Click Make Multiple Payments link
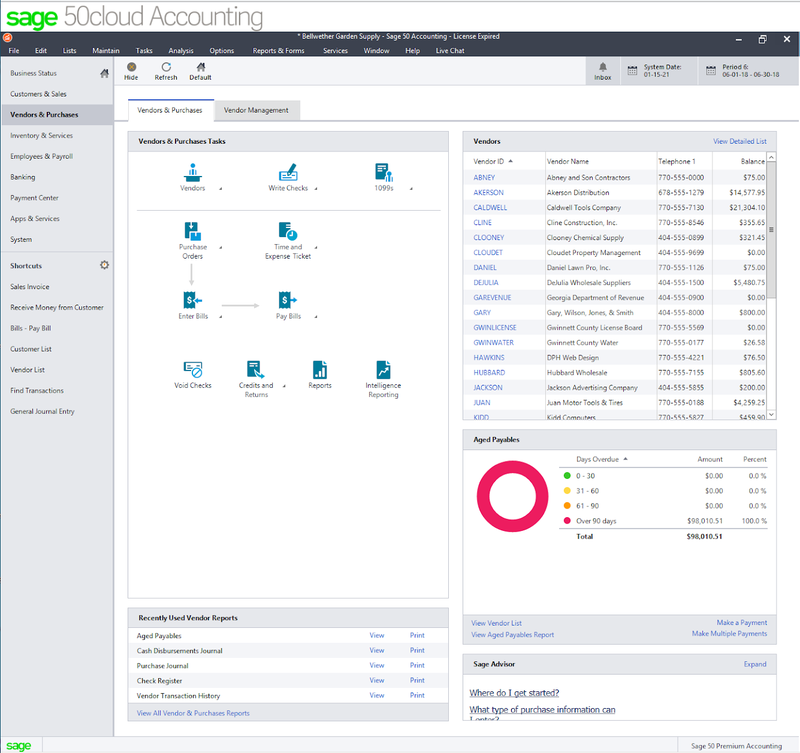This screenshot has width=800, height=753. coord(729,634)
